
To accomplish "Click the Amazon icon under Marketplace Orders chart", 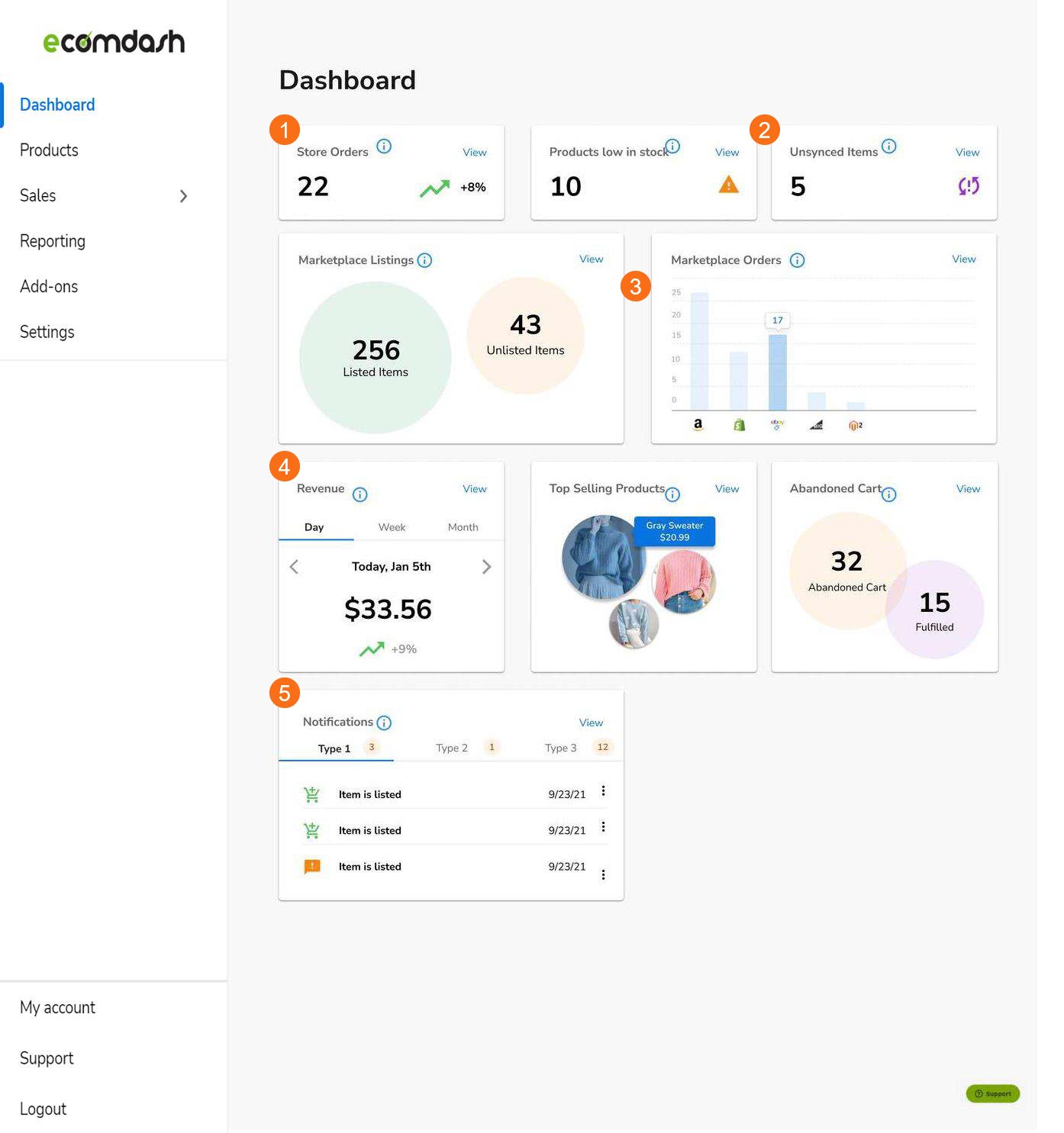I will (x=698, y=424).
